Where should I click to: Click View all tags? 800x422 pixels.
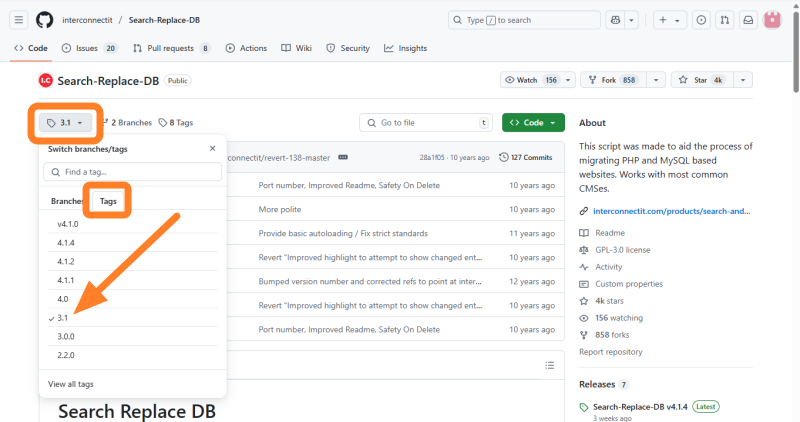[71, 384]
